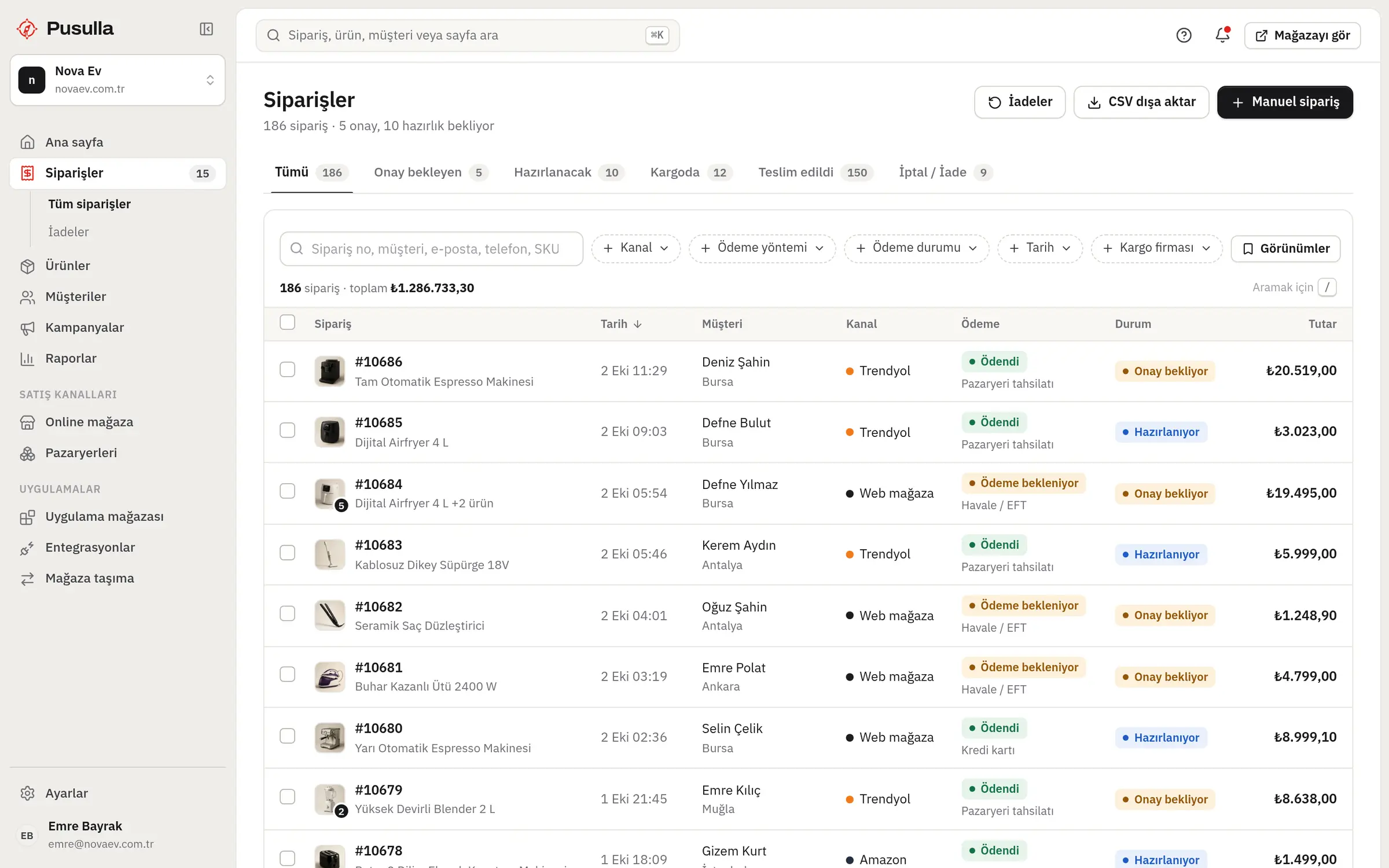Switch to Onay bekleyen tab
The height and width of the screenshot is (868, 1389).
tap(431, 172)
